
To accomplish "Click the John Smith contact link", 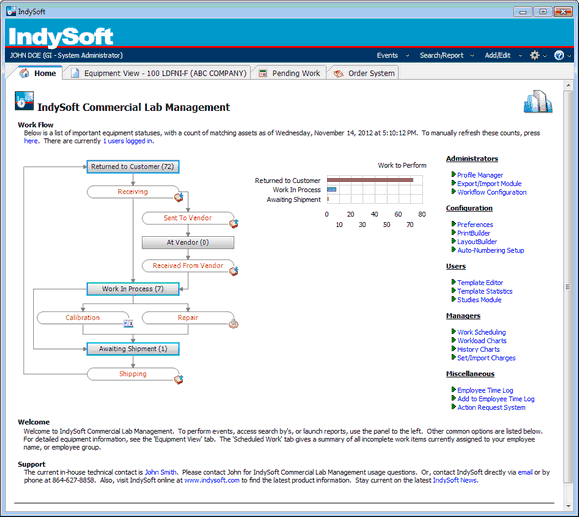I will pos(161,472).
